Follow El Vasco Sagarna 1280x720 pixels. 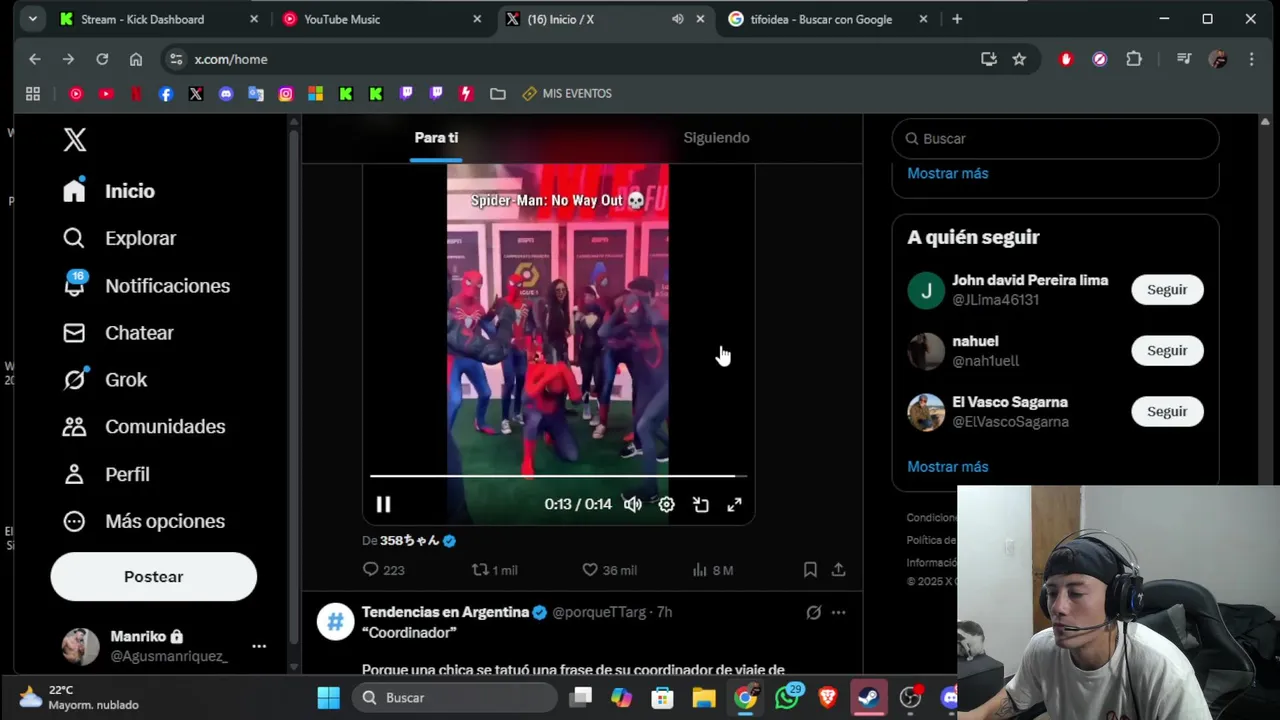[1167, 412]
